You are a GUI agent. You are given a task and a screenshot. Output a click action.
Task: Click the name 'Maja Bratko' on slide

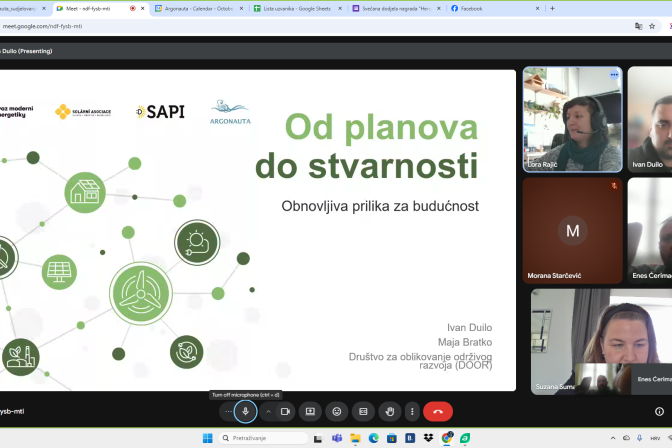click(465, 342)
